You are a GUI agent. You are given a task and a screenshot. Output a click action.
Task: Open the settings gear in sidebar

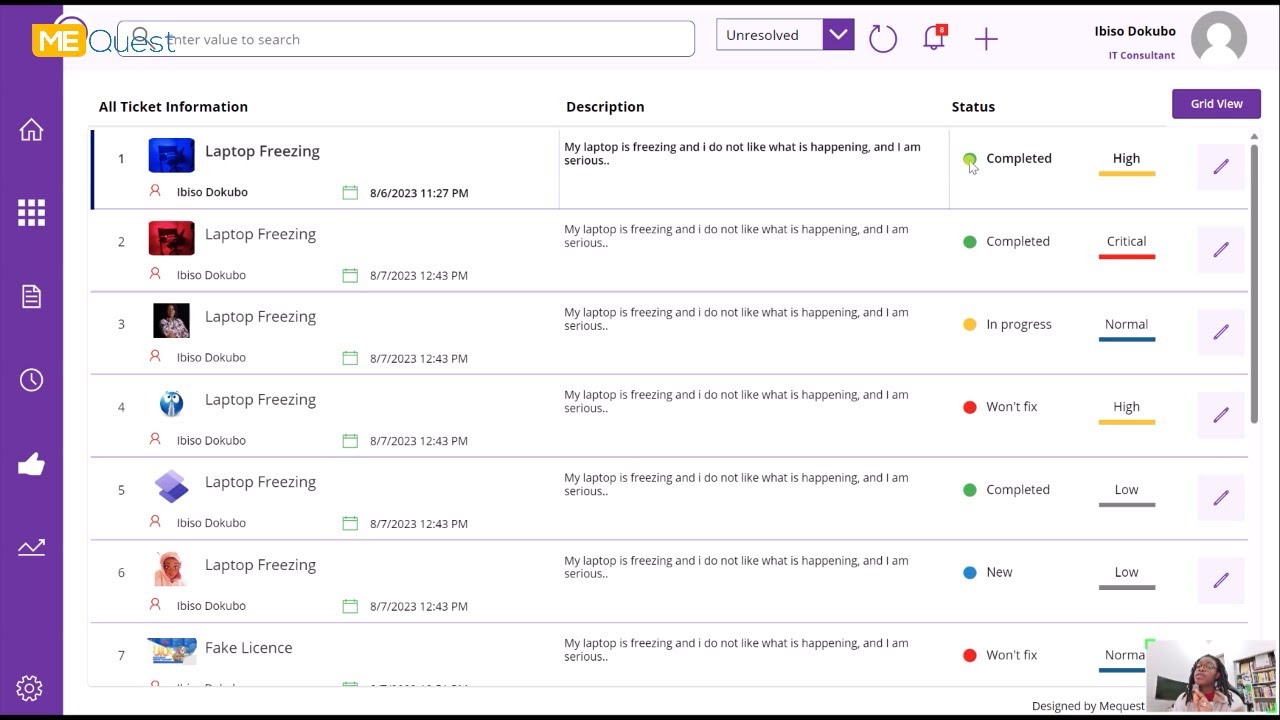point(29,688)
